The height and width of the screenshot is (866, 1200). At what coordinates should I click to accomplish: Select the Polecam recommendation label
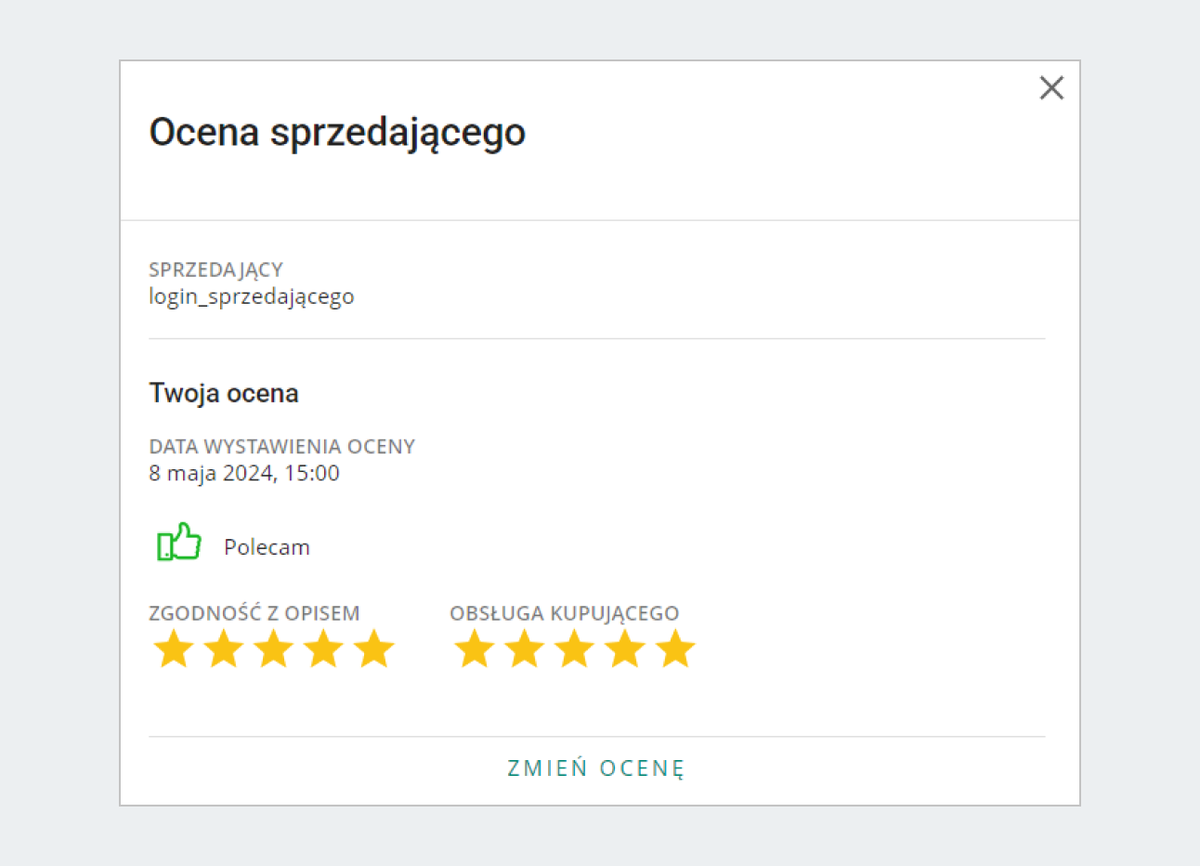[268, 547]
